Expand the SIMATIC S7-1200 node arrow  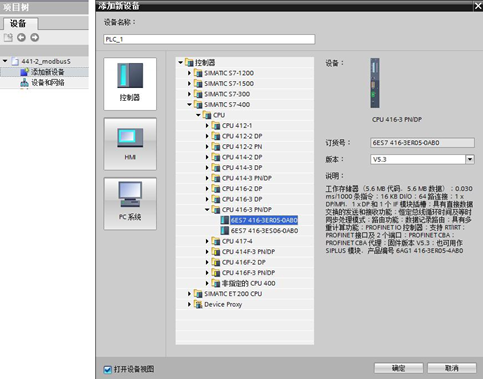189,73
